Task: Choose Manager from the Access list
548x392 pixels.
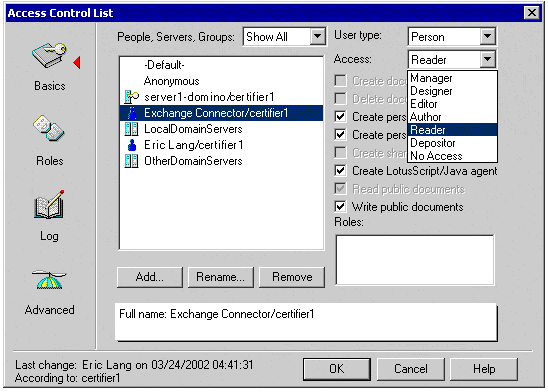Action: (x=452, y=78)
